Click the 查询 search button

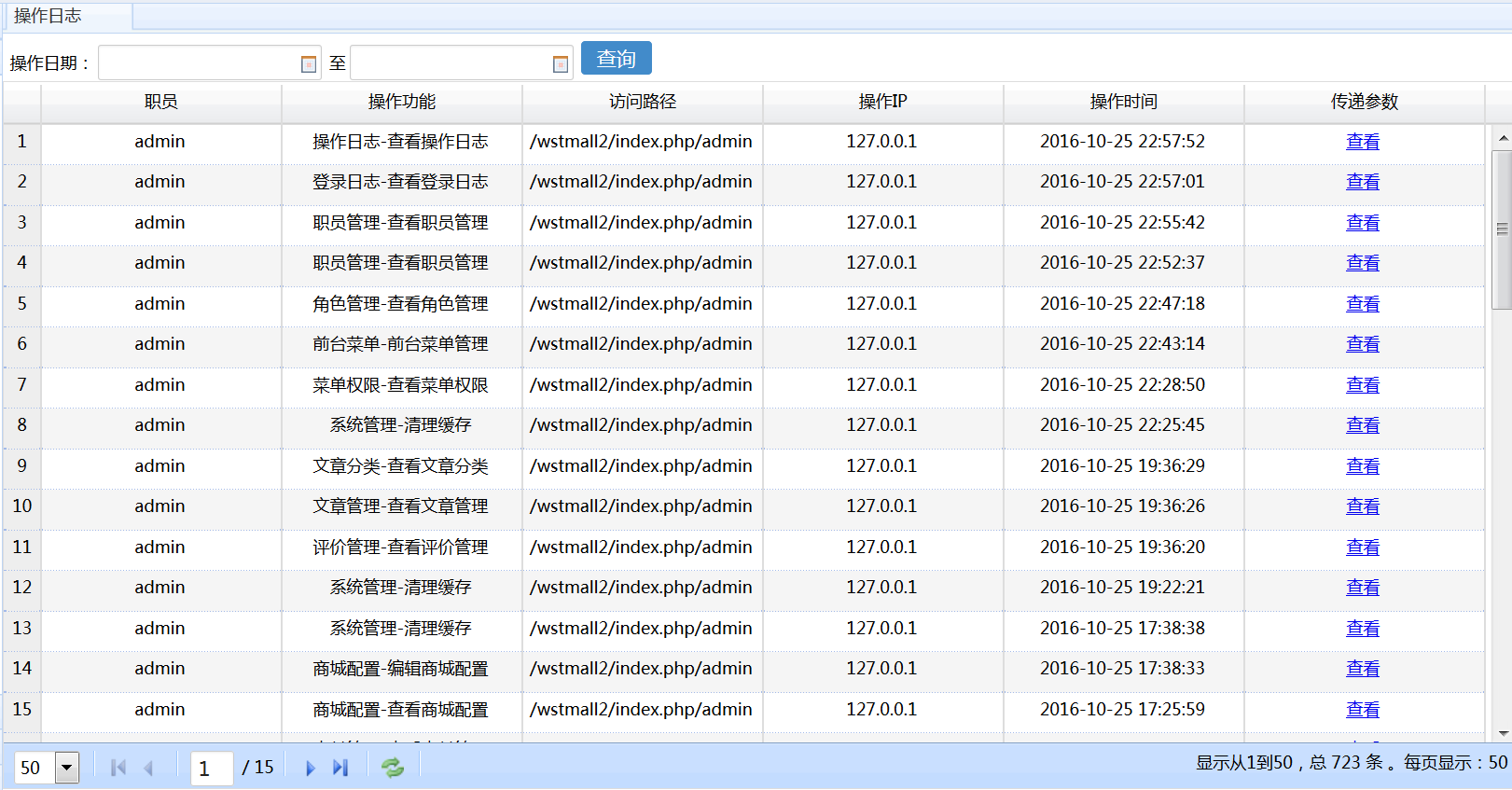coord(617,58)
